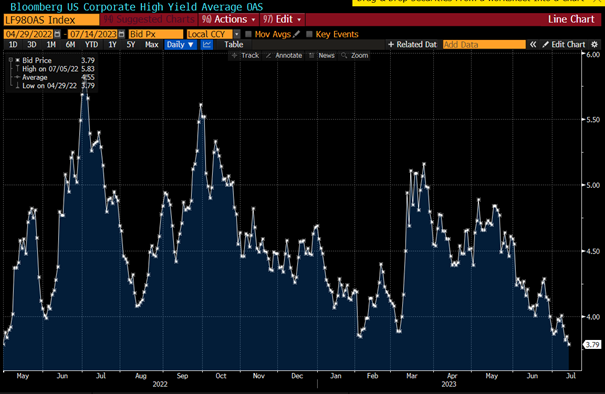Click the last price 3.79 axis label

pyautogui.click(x=592, y=345)
